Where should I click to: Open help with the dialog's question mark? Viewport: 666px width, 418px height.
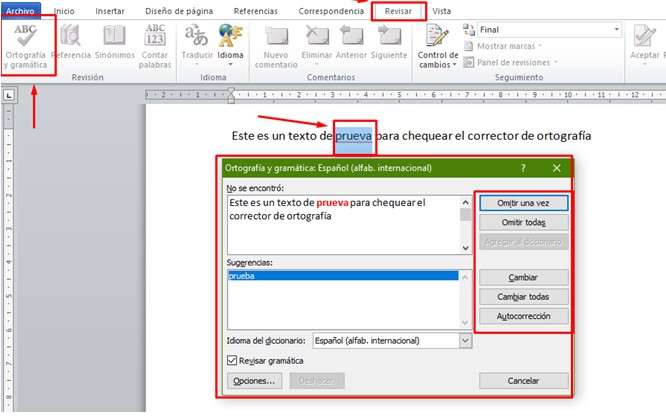[523, 168]
